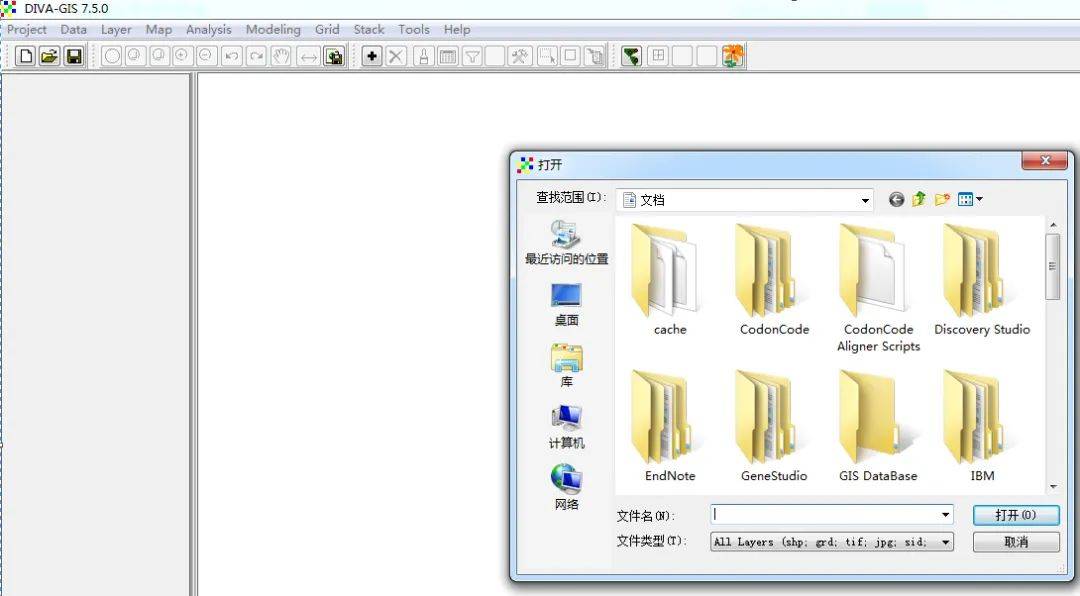Click the 取消 (Cancel) button

[1016, 542]
